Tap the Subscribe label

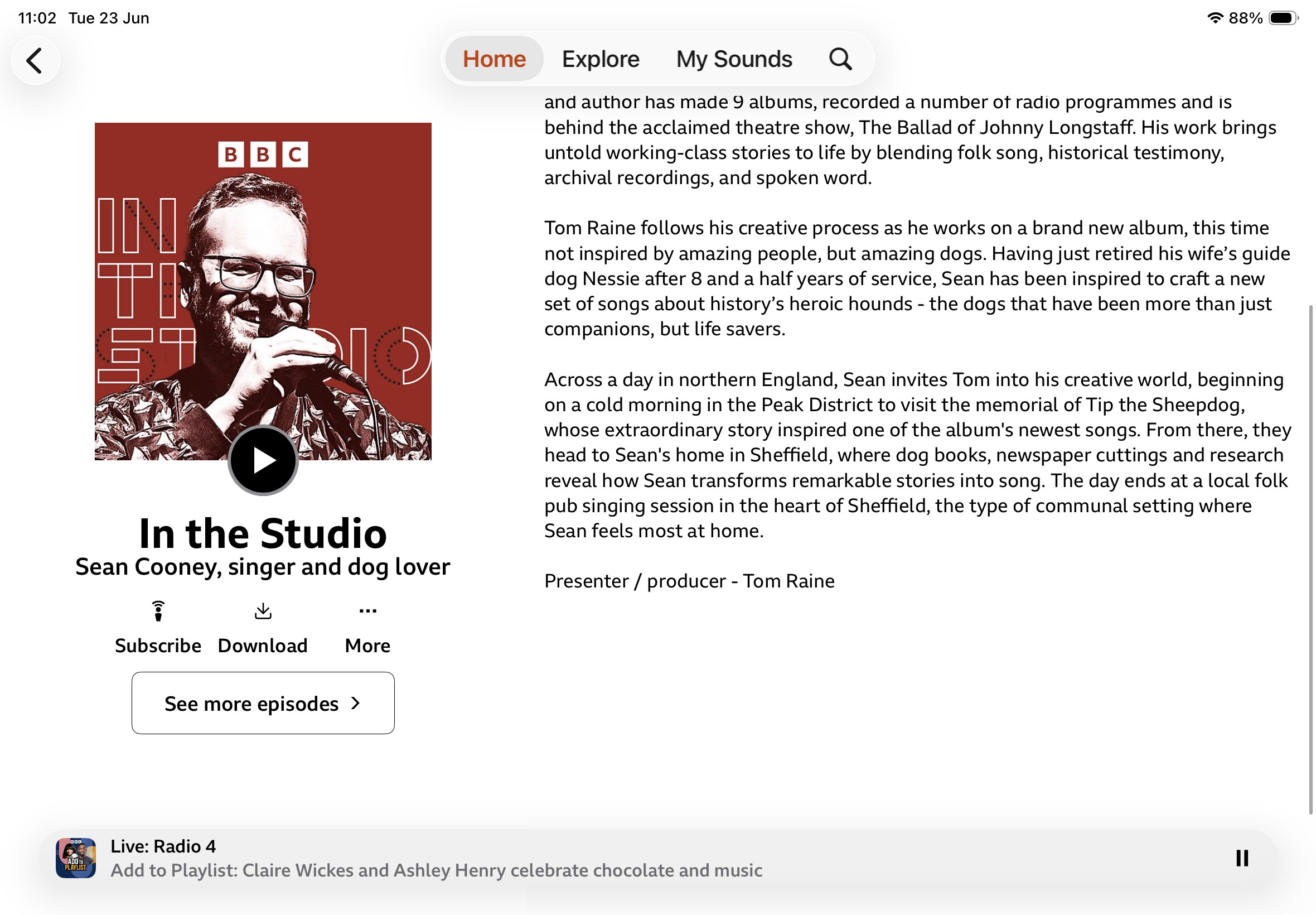(x=158, y=646)
